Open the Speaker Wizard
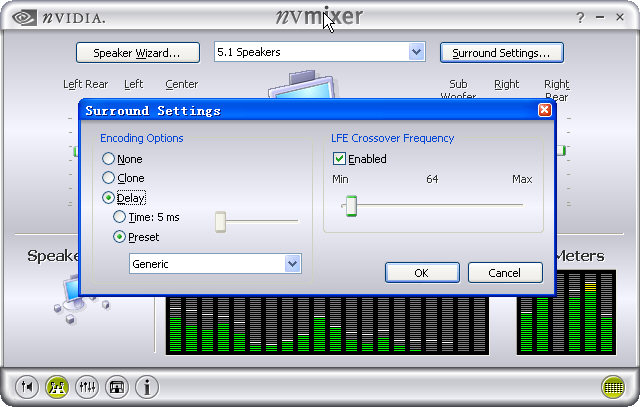The image size is (640, 407). pyautogui.click(x=138, y=53)
